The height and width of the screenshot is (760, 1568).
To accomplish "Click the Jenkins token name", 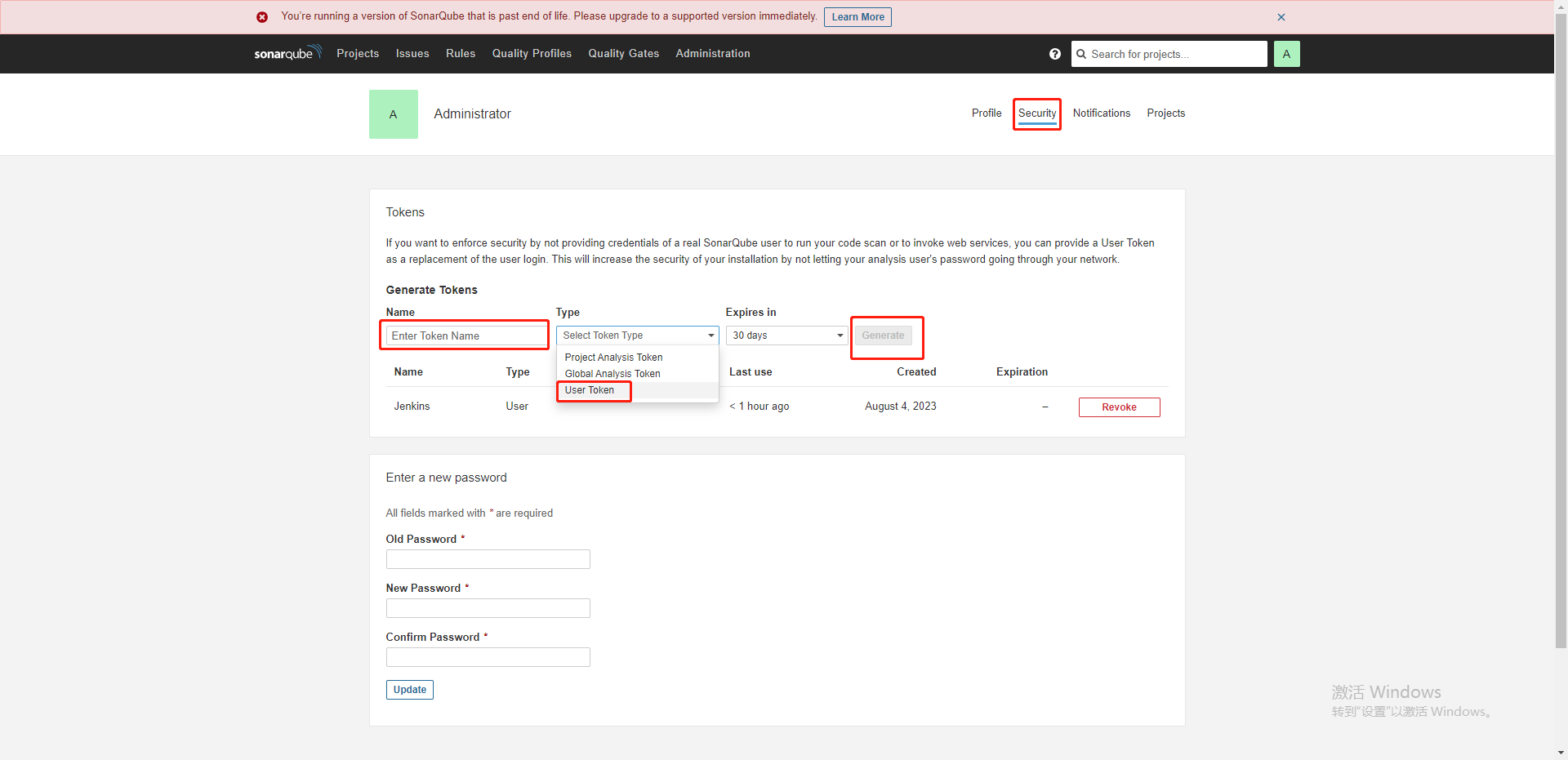I will [x=412, y=406].
